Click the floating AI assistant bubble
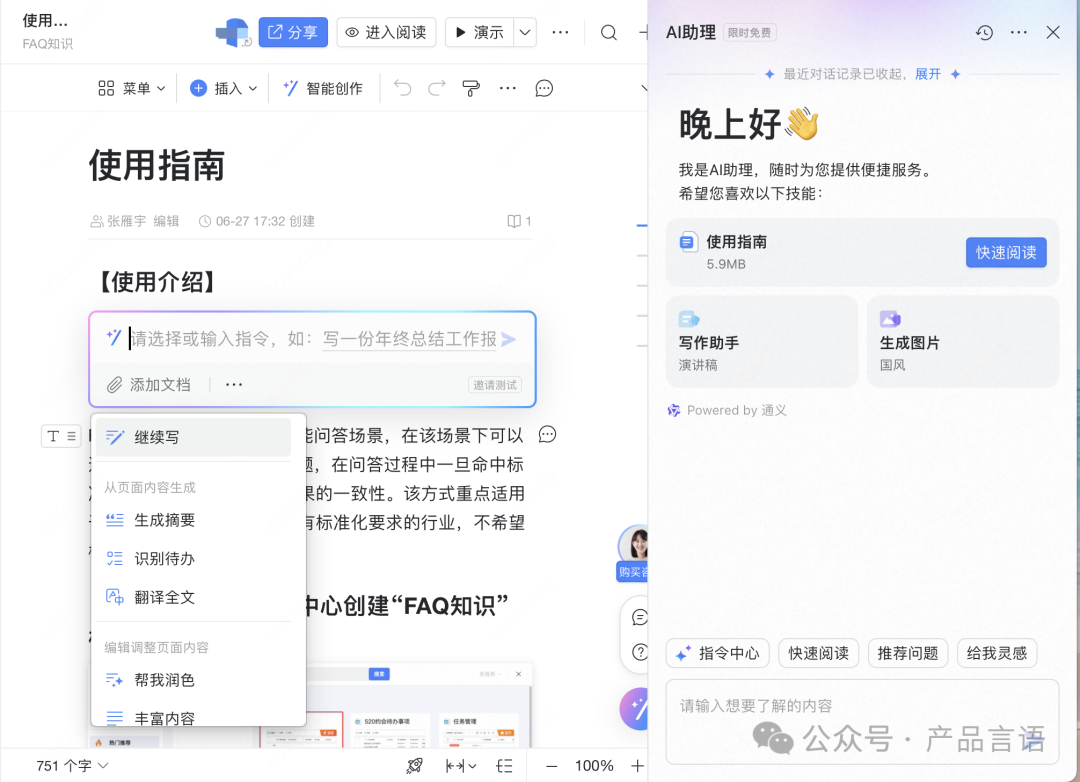1080x782 pixels. (x=637, y=708)
